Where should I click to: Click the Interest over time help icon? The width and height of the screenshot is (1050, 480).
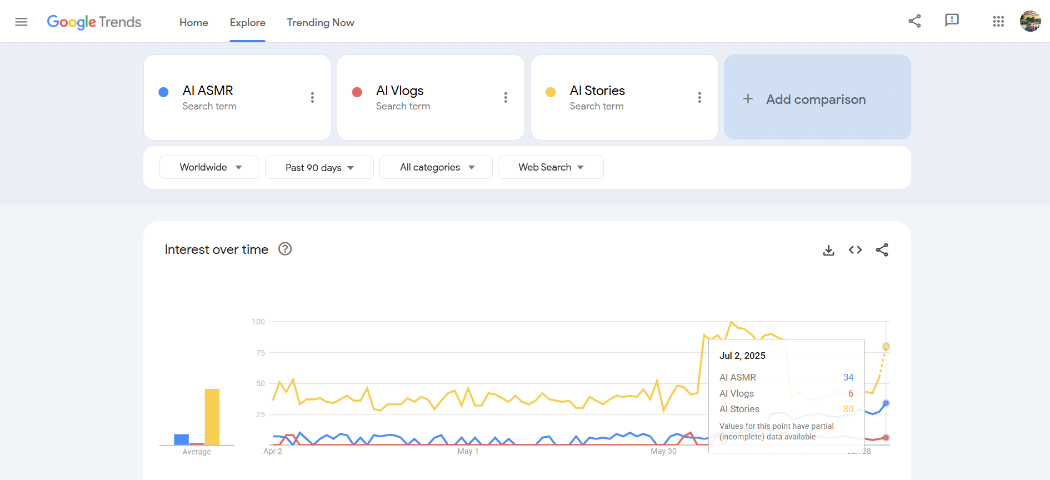(x=285, y=249)
